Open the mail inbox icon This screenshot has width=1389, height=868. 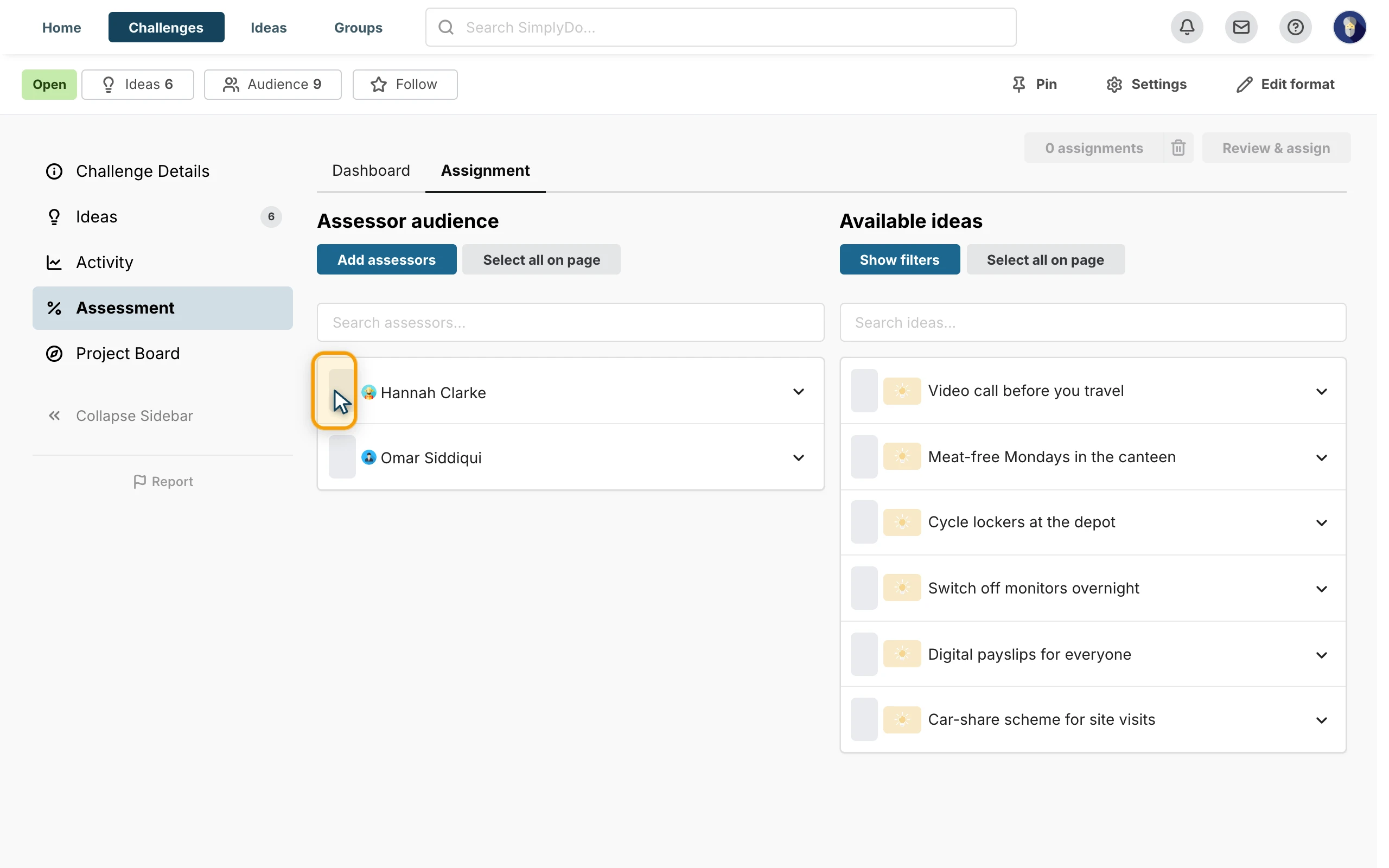(1241, 27)
